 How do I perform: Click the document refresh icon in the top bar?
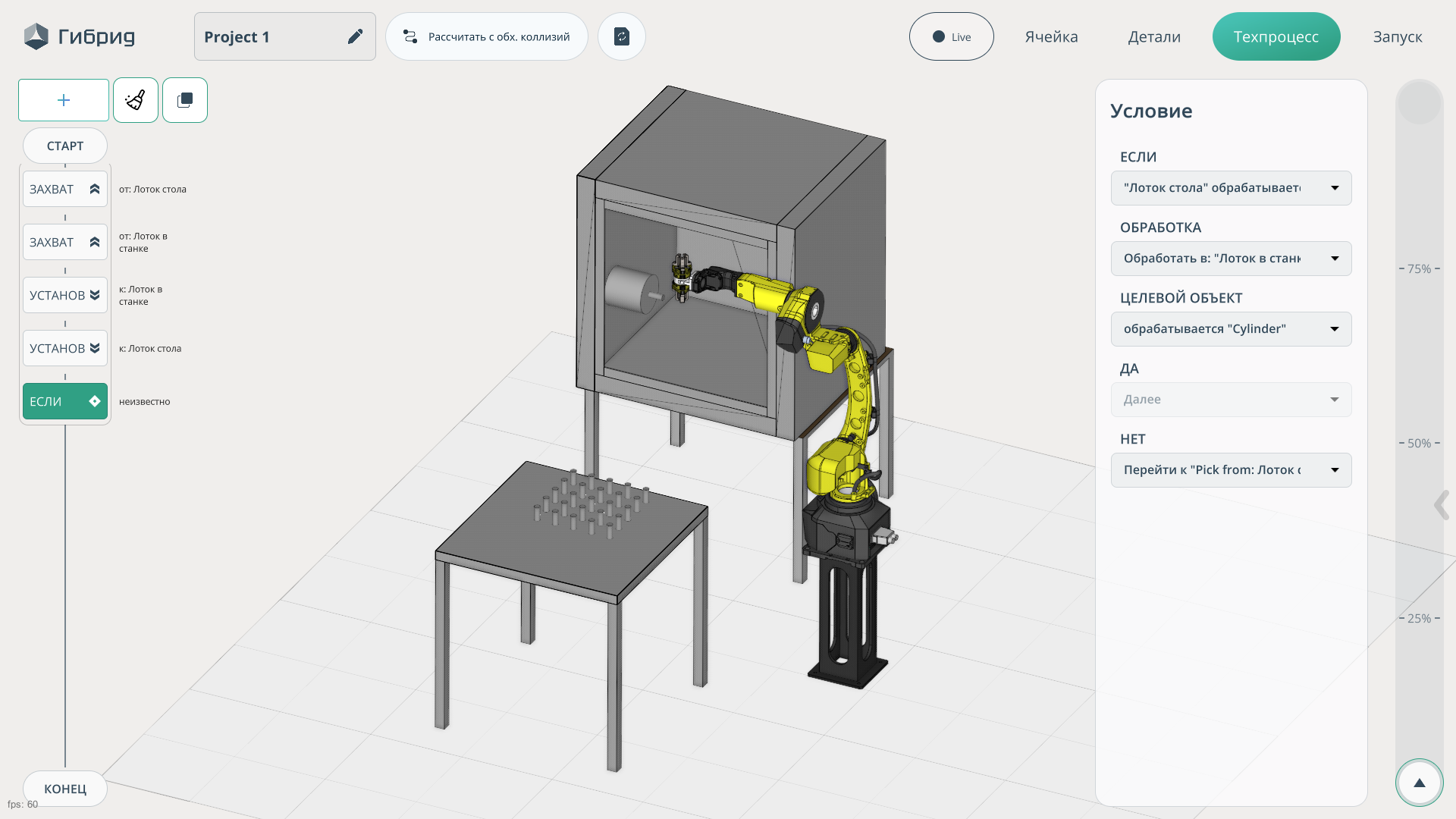[622, 36]
